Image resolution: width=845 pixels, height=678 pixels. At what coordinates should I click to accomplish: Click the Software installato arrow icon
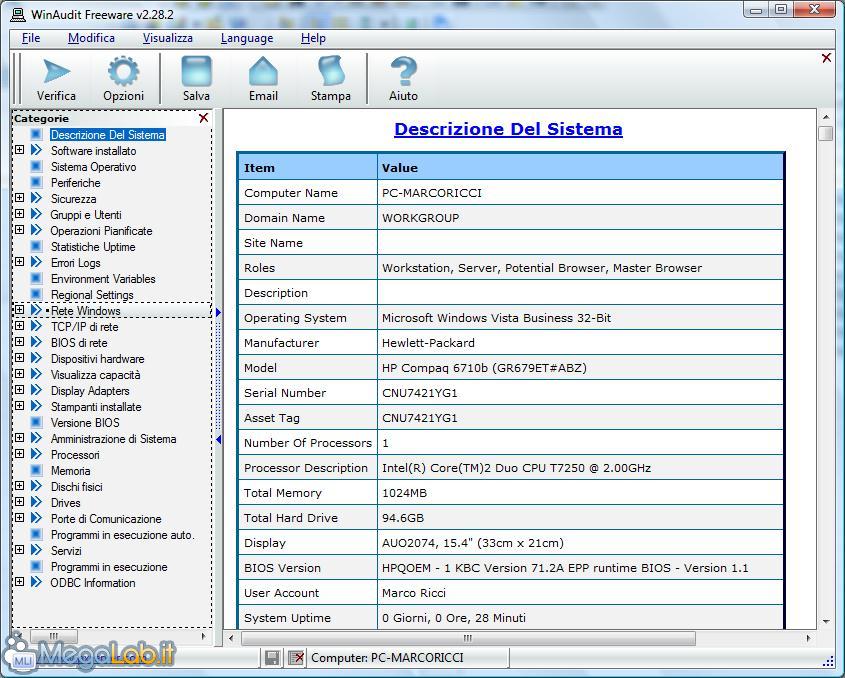pos(37,150)
